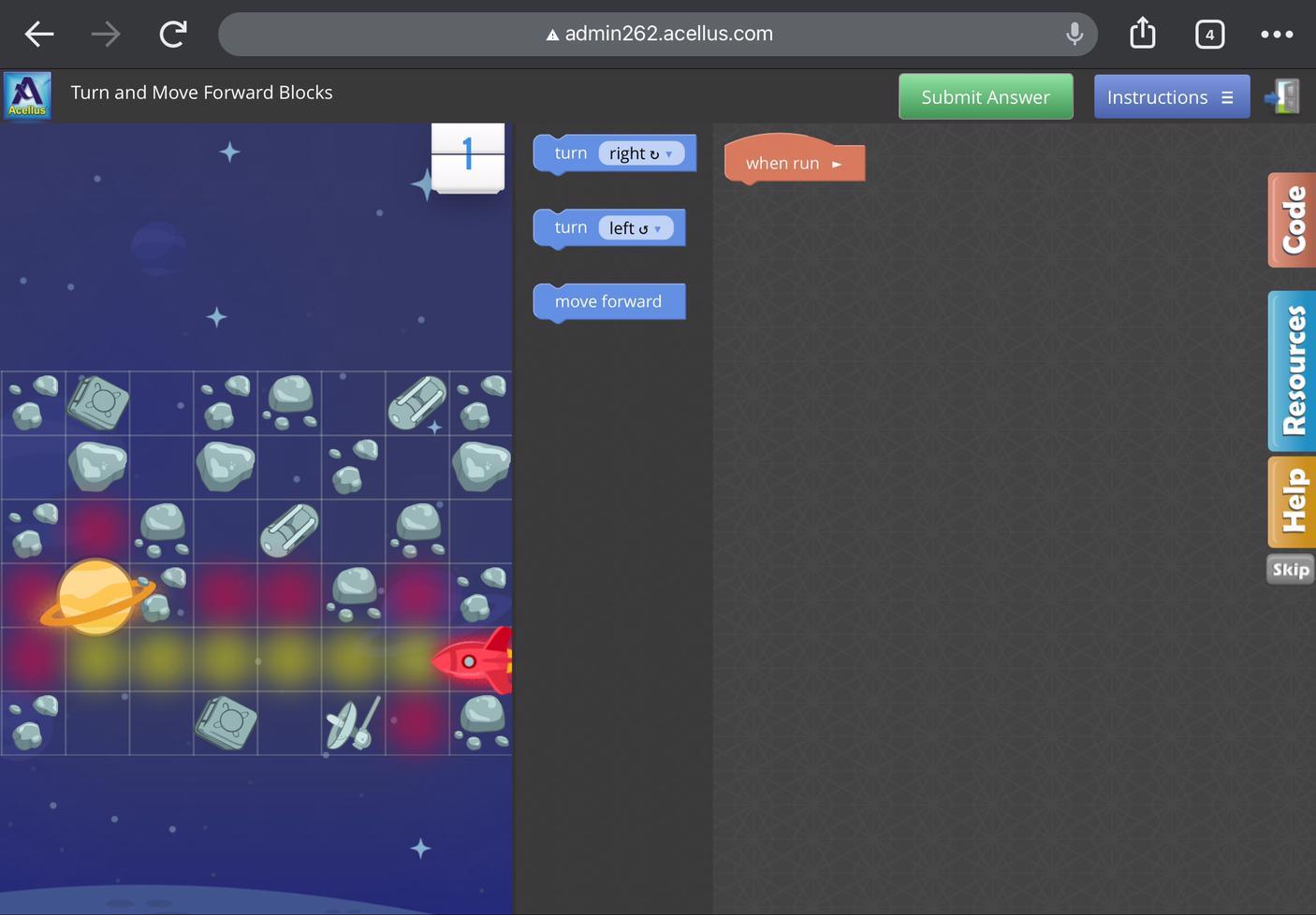Click the Turn and Move Forward Blocks title

point(202,93)
